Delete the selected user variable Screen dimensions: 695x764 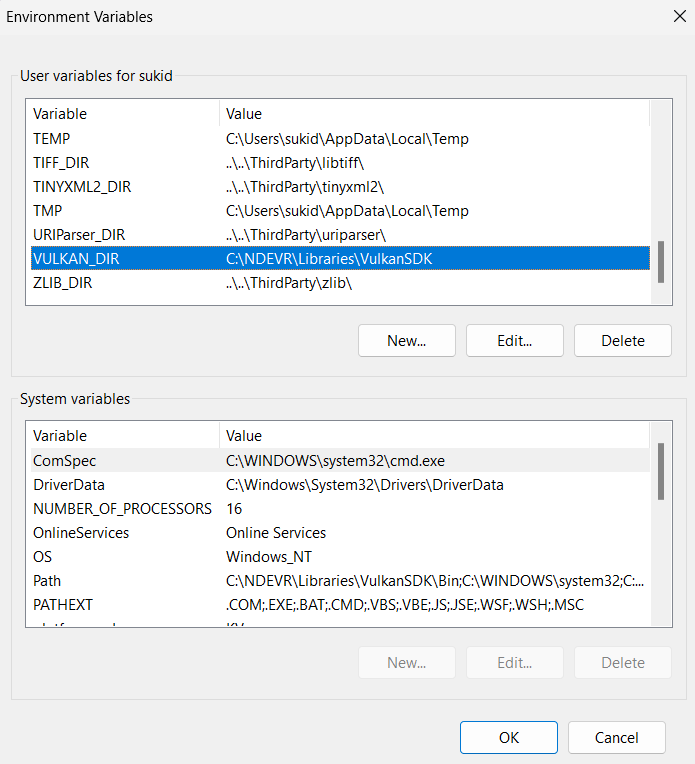tap(622, 340)
